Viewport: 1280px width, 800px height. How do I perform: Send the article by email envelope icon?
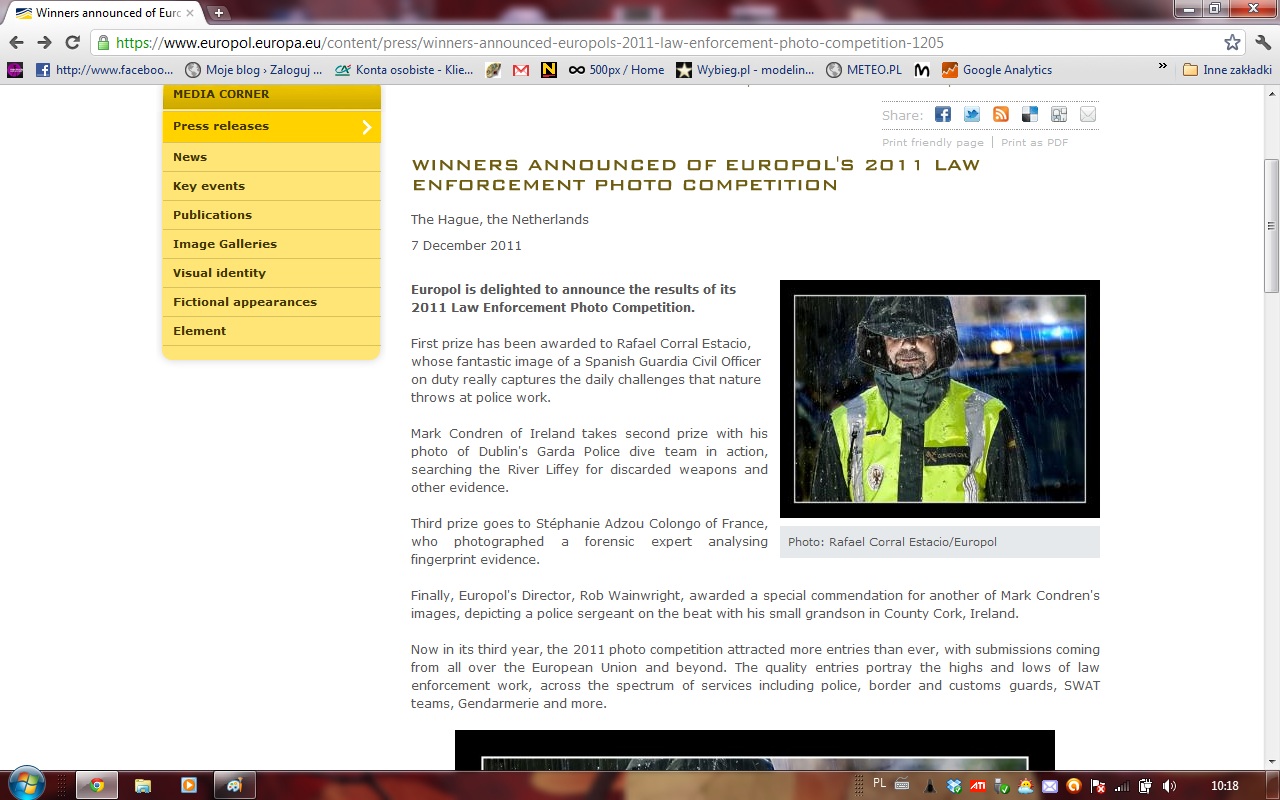(x=1087, y=114)
